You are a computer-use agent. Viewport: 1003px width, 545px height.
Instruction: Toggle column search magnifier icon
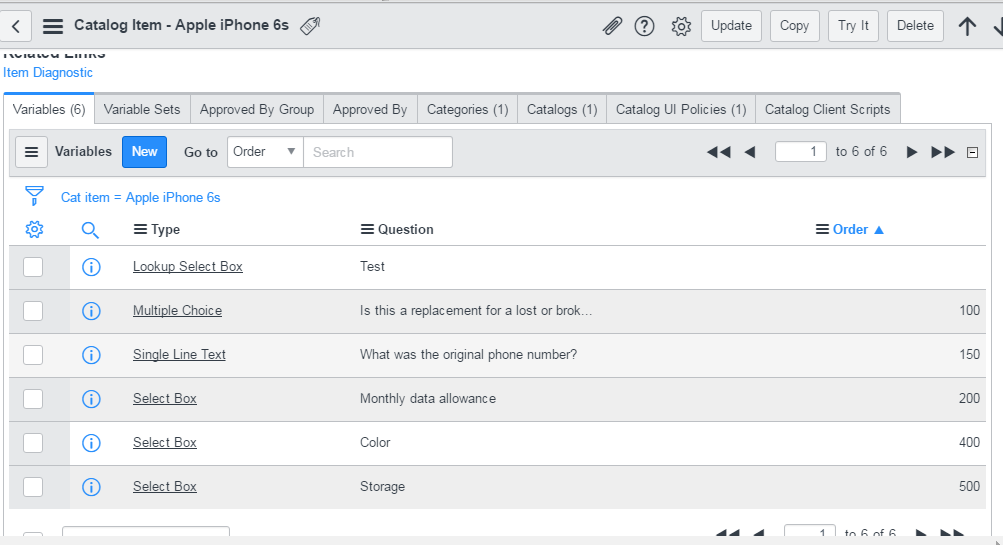(90, 230)
